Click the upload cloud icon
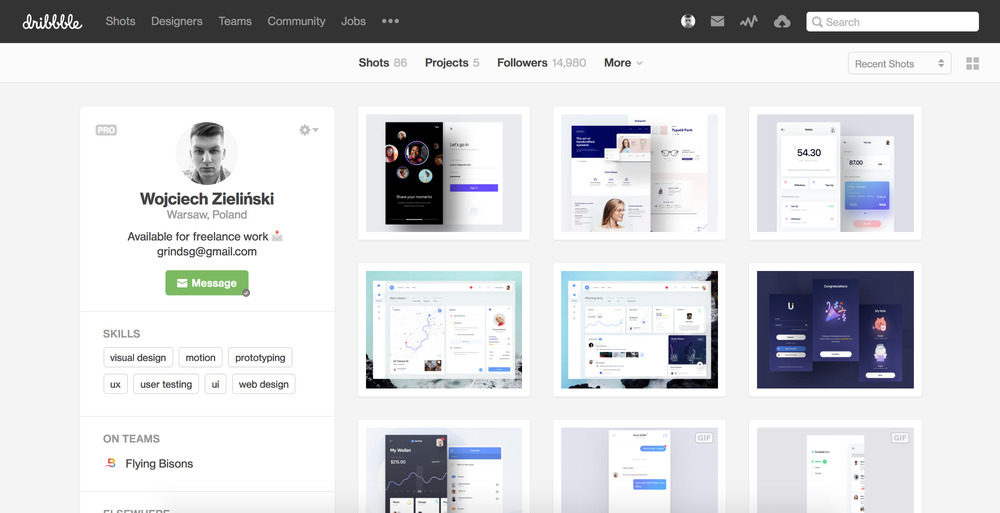 [782, 22]
